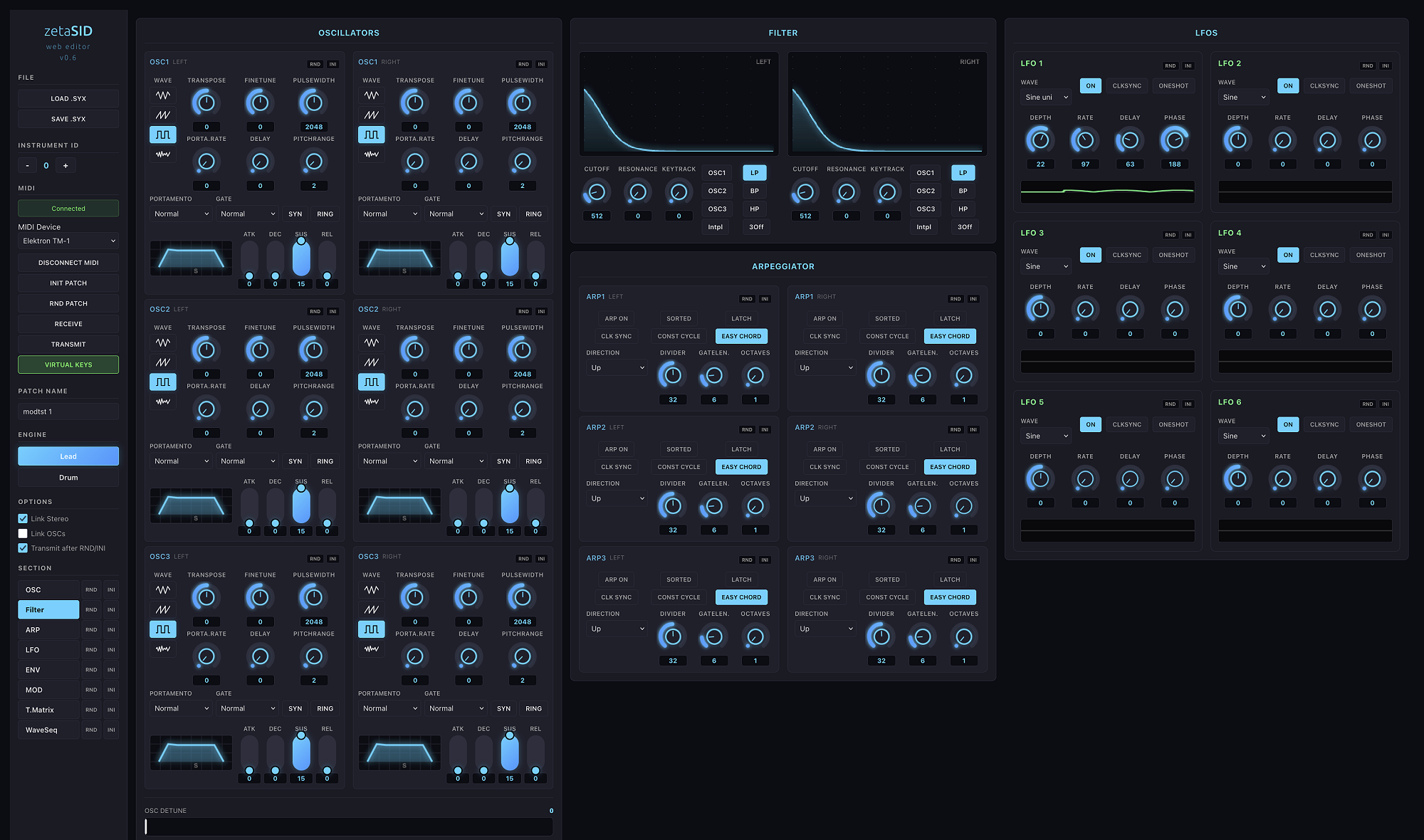
Task: Toggle LFO 1 ON button
Action: [1090, 86]
